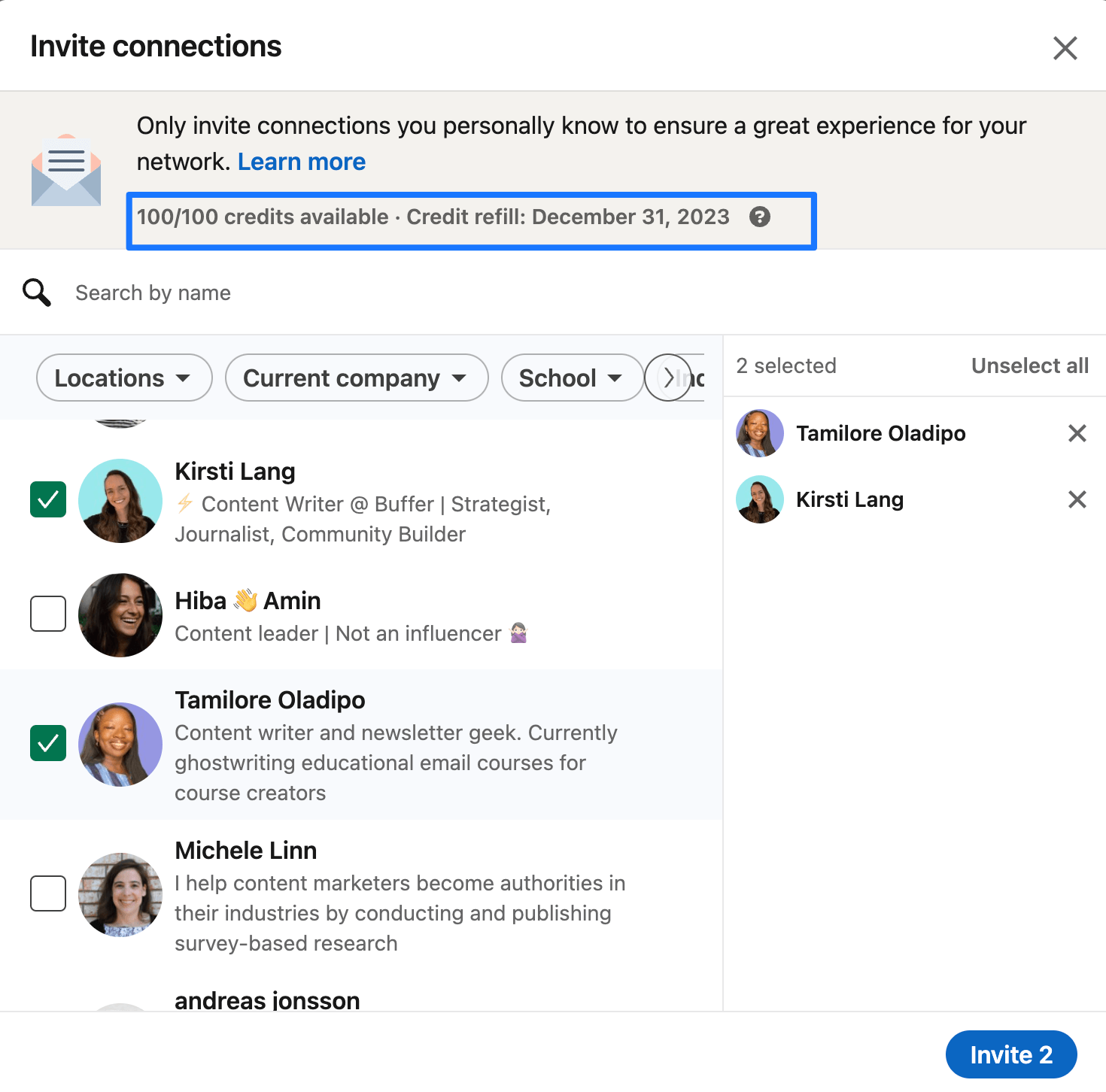The width and height of the screenshot is (1106, 1092).
Task: Open the Learn more link
Action: (302, 162)
